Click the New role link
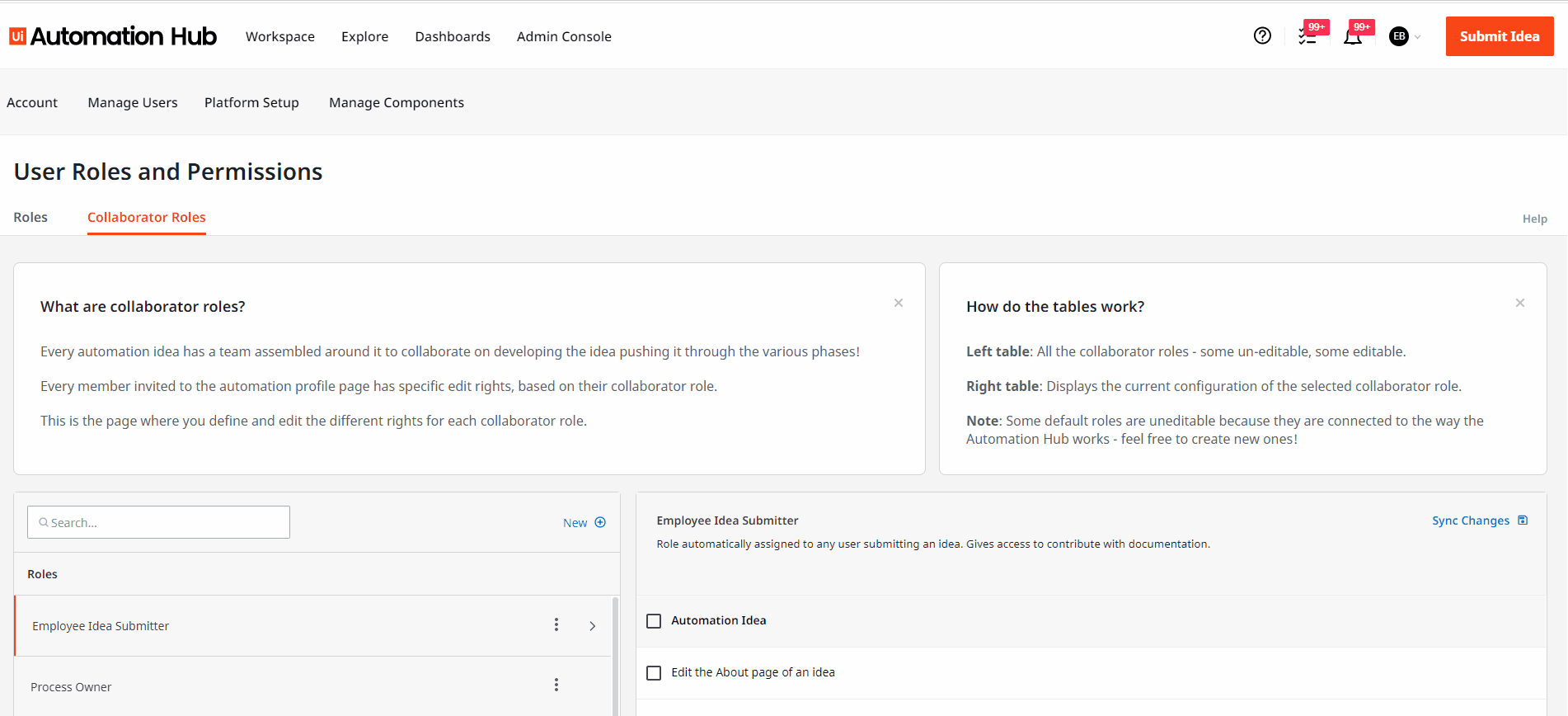 point(575,523)
